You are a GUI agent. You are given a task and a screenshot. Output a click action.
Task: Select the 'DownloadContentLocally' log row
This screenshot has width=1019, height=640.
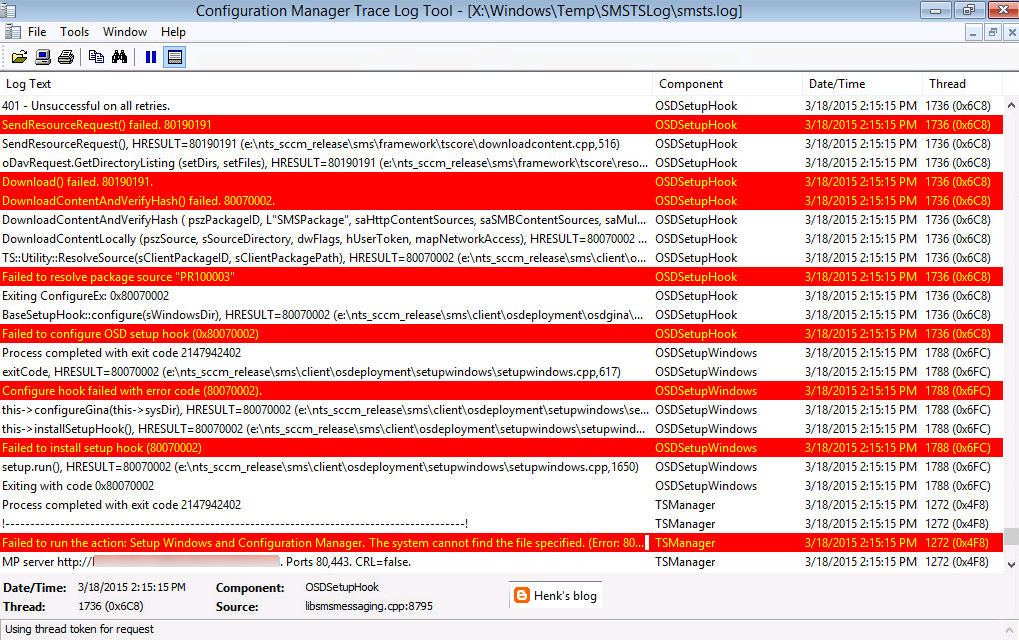click(501, 239)
